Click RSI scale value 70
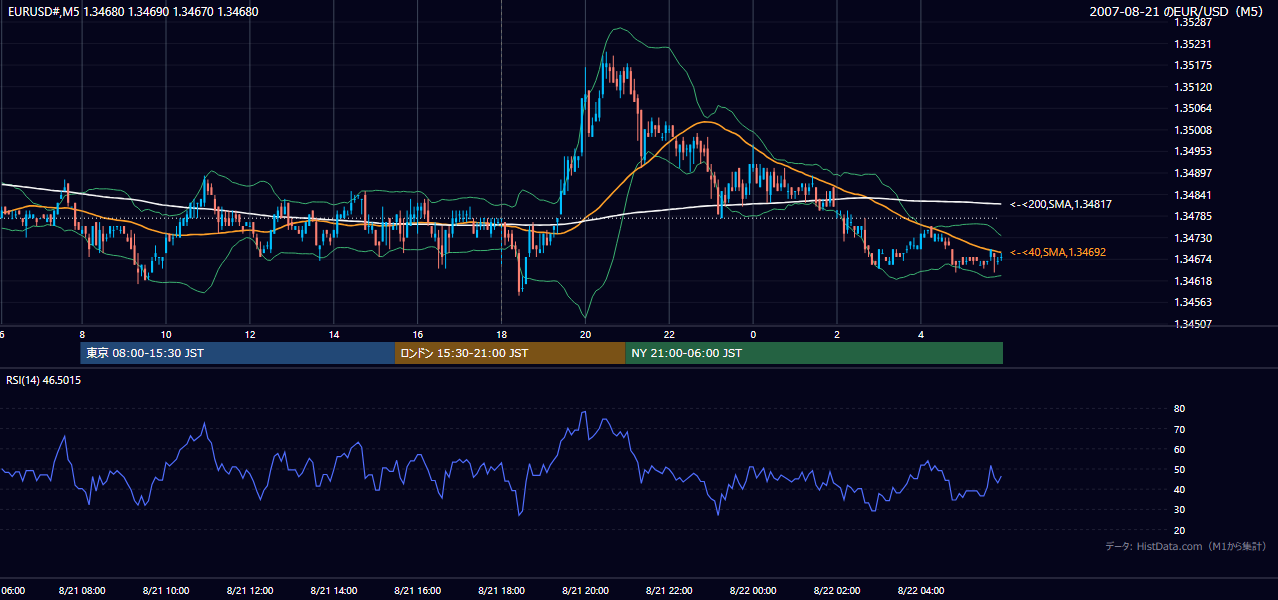 (1179, 429)
